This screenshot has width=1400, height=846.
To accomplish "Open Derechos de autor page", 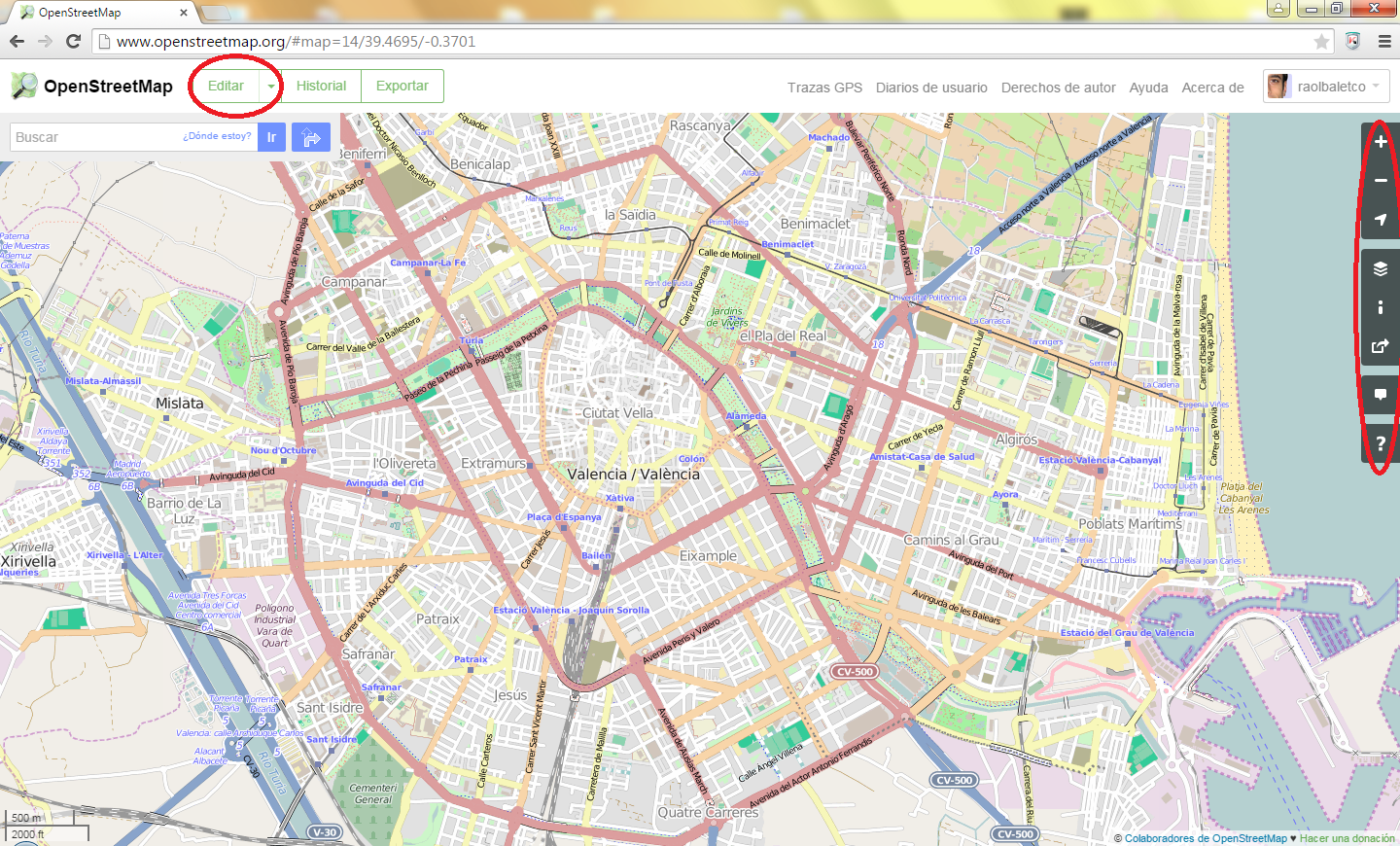I will tap(1059, 88).
